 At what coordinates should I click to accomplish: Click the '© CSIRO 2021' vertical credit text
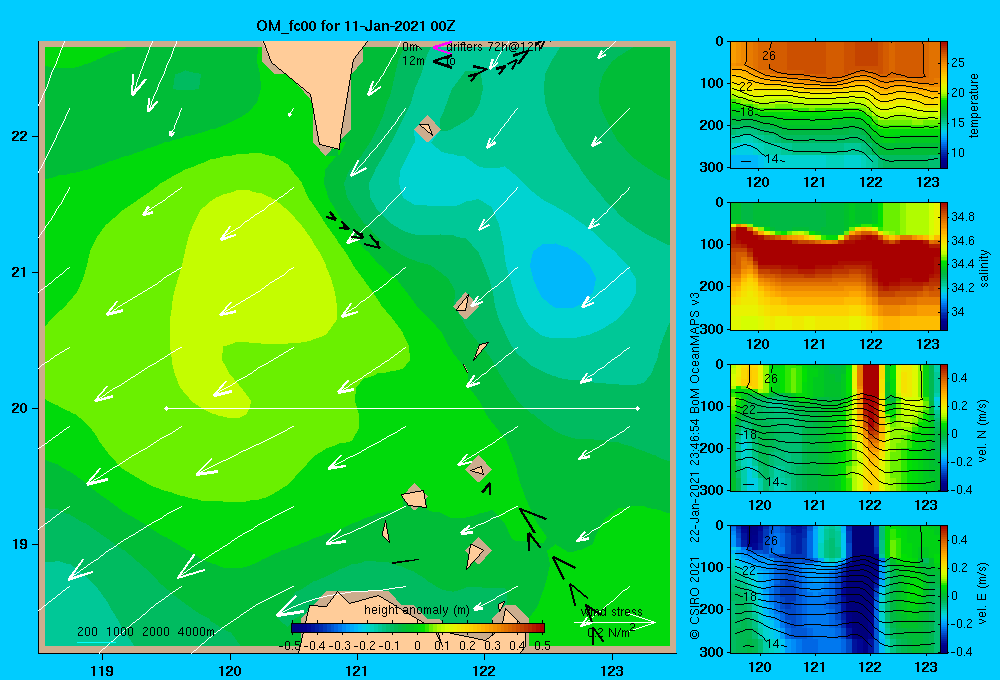click(x=695, y=598)
